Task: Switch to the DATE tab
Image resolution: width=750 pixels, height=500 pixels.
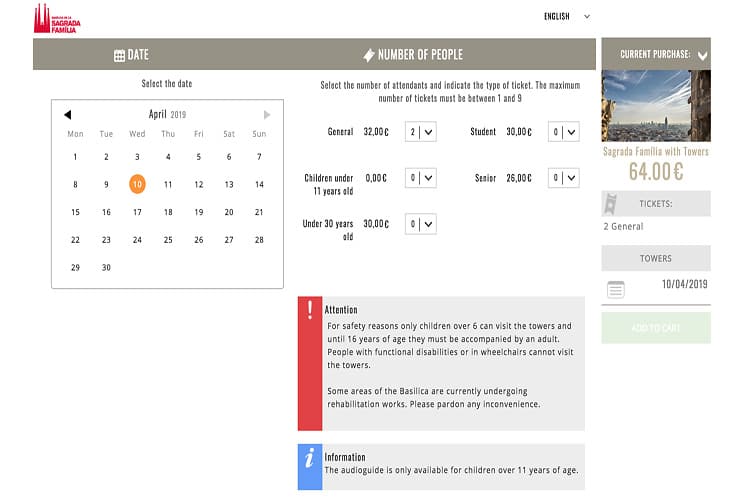Action: (132, 55)
